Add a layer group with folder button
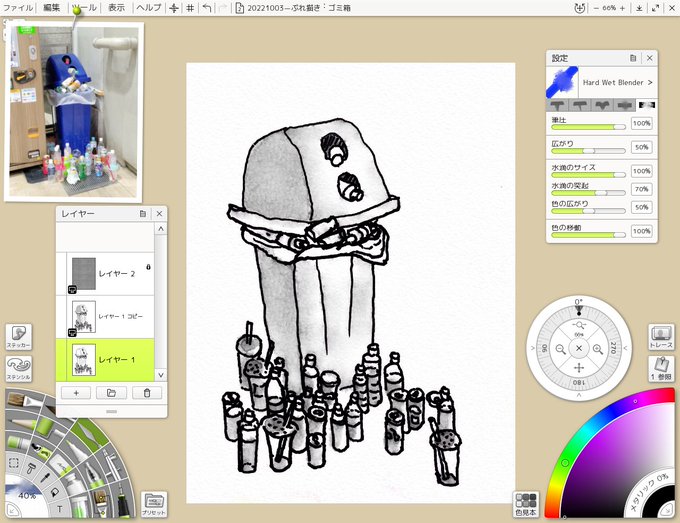 (111, 393)
